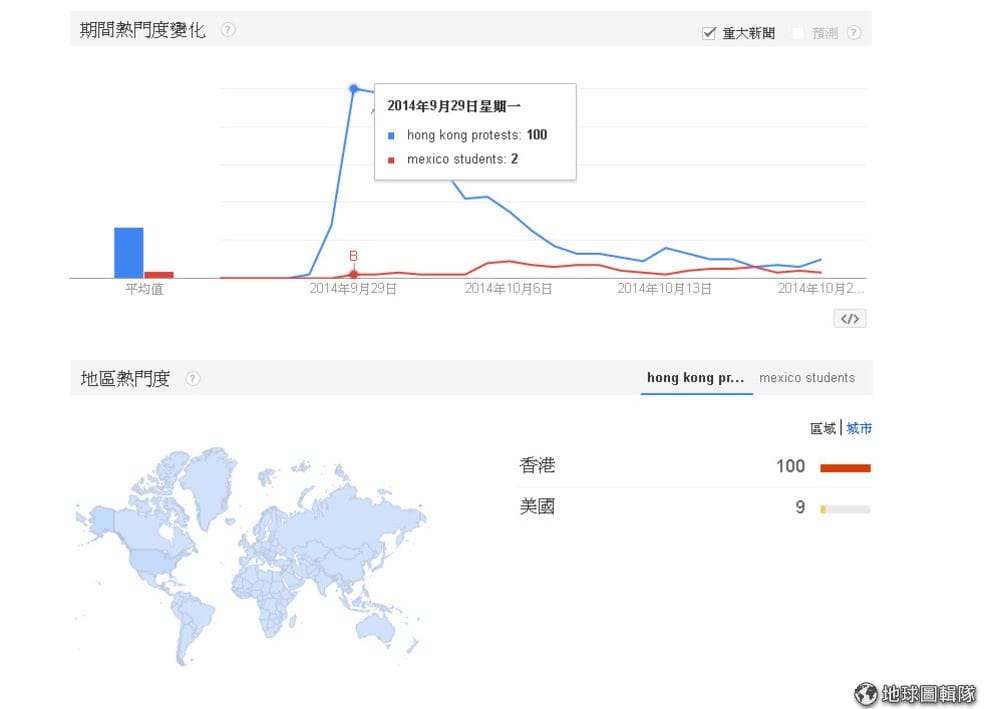
Task: Click the 美國 region entry
Action: (537, 507)
